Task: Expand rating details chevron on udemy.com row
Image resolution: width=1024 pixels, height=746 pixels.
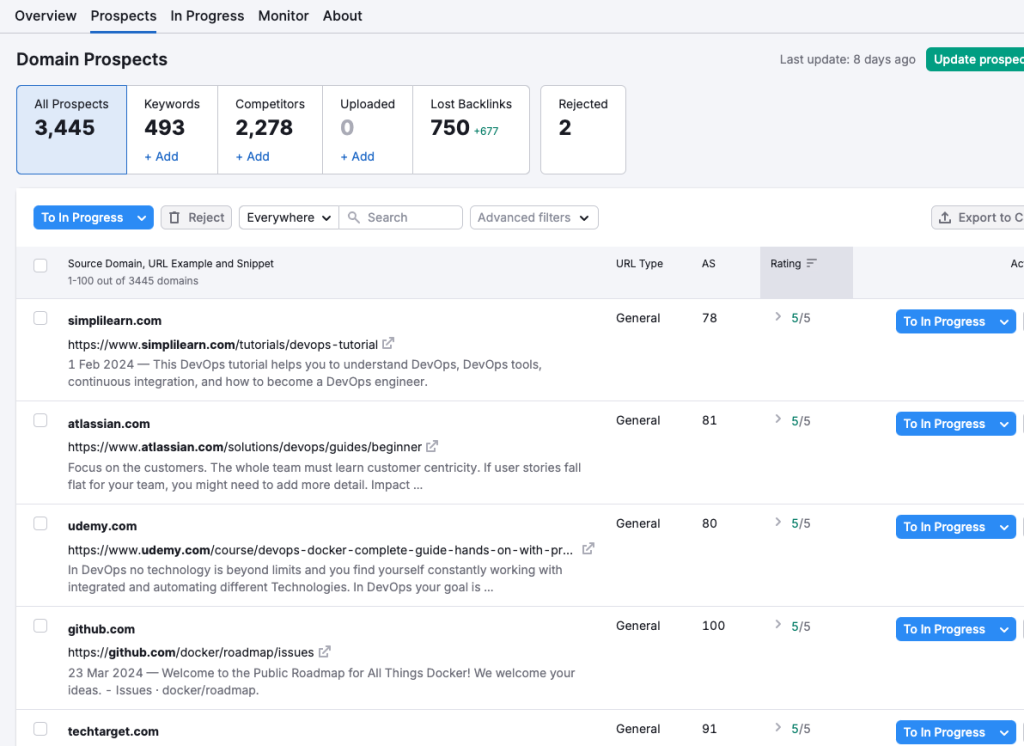Action: (779, 522)
